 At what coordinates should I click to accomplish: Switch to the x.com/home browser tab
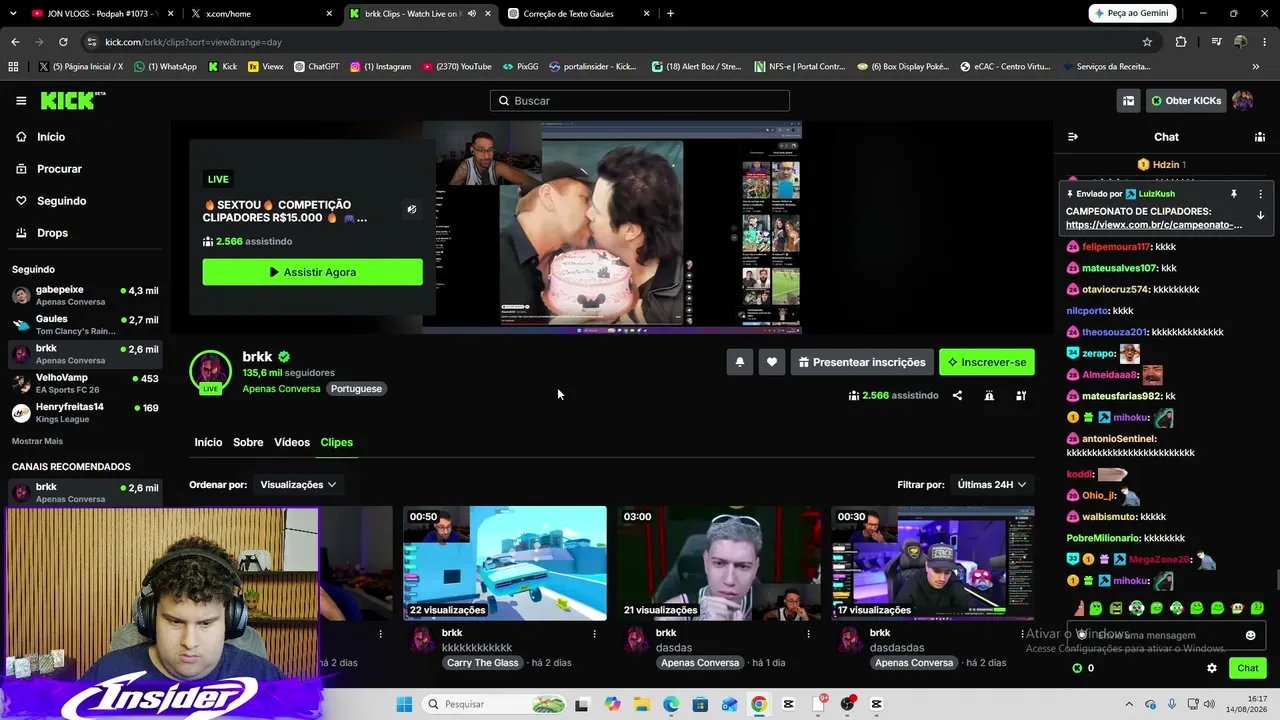pos(260,14)
